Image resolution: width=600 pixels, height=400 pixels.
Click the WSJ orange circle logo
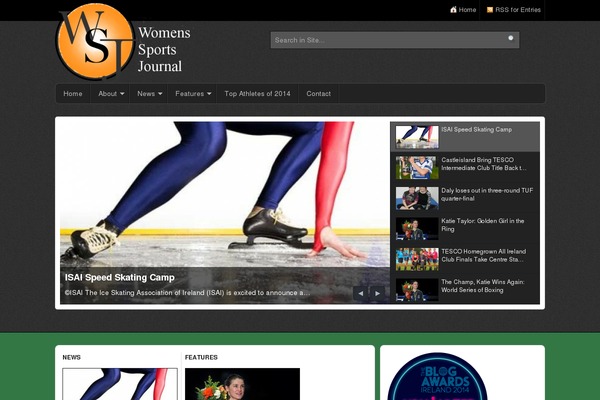tap(96, 41)
